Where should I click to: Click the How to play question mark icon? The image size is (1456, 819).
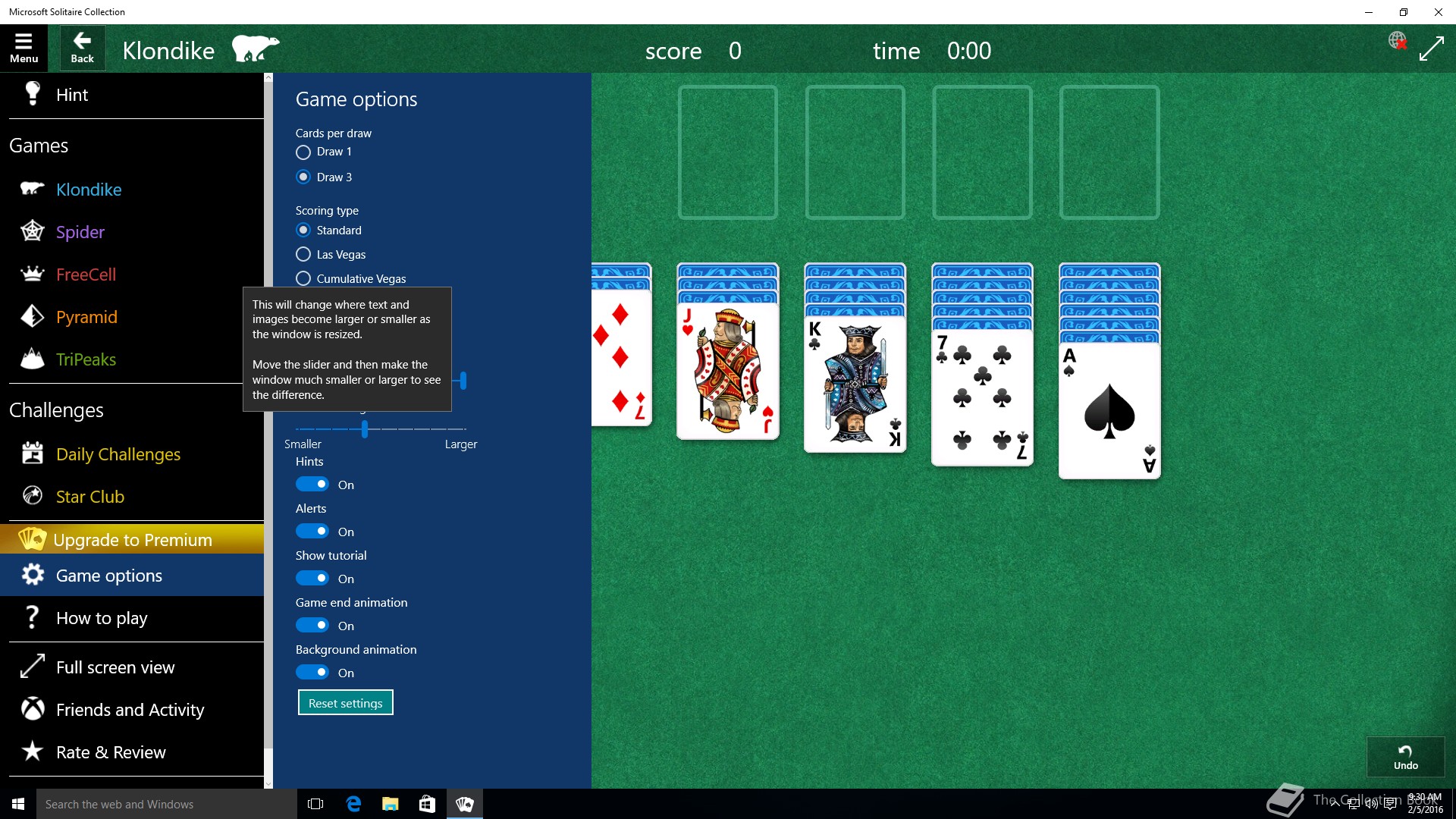32,617
